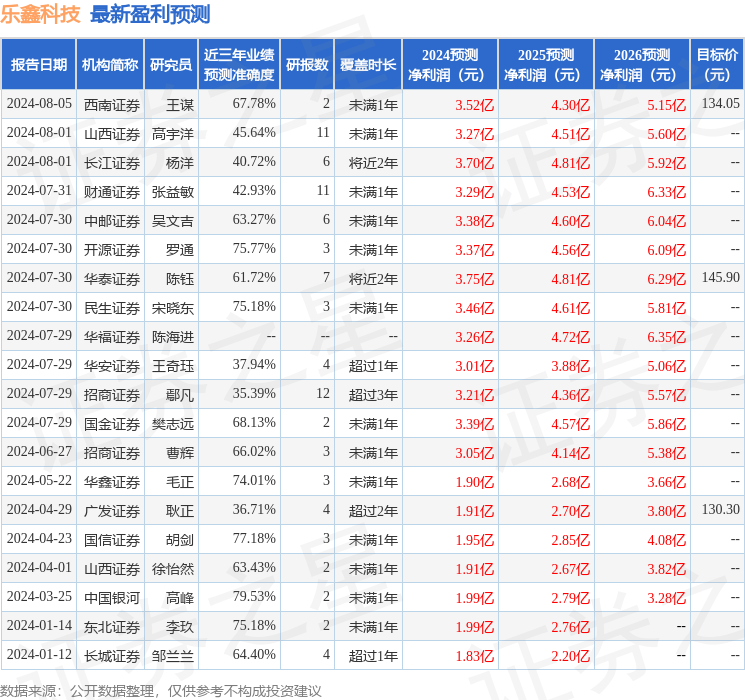Click analyst name 高宇洋
Screen dimensions: 745x700
173,134
